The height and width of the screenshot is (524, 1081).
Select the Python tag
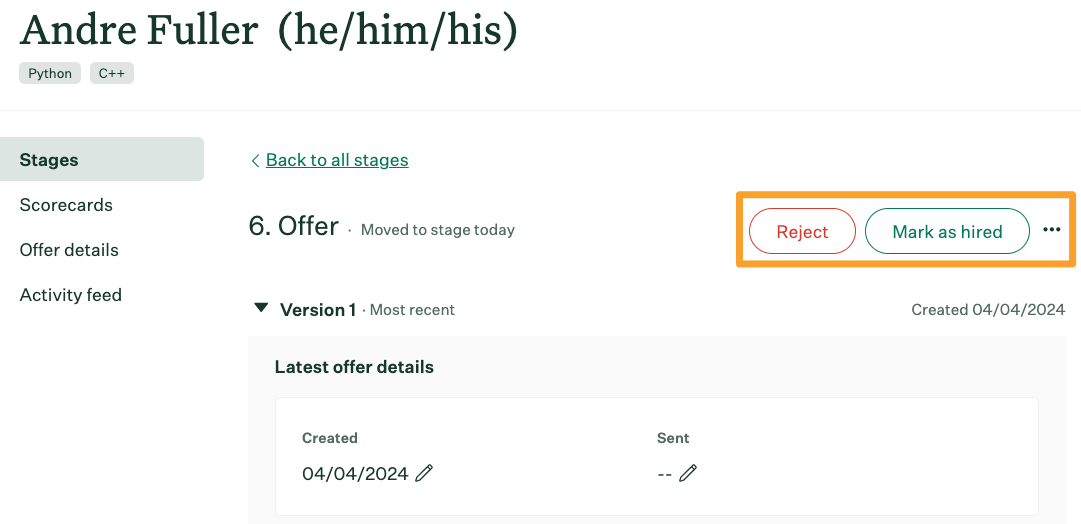tap(50, 73)
